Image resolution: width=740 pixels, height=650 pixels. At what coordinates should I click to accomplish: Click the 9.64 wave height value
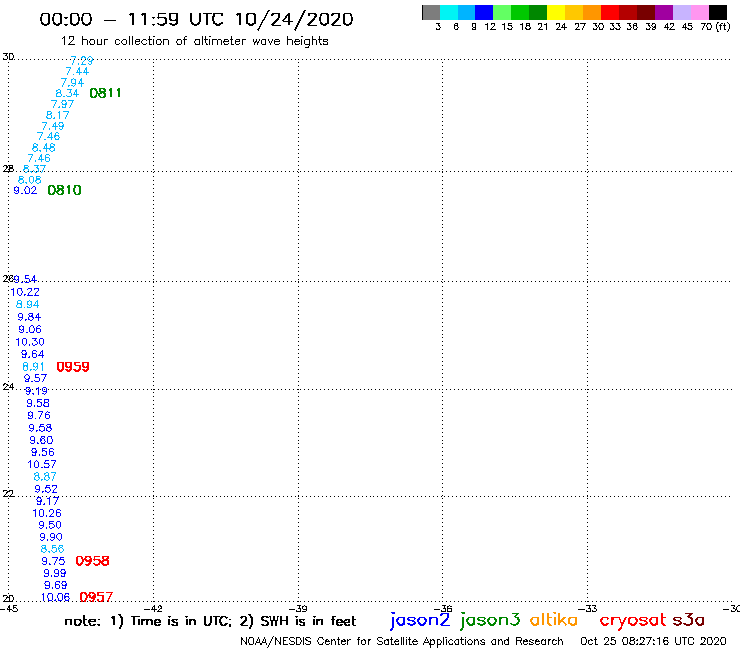click(33, 354)
